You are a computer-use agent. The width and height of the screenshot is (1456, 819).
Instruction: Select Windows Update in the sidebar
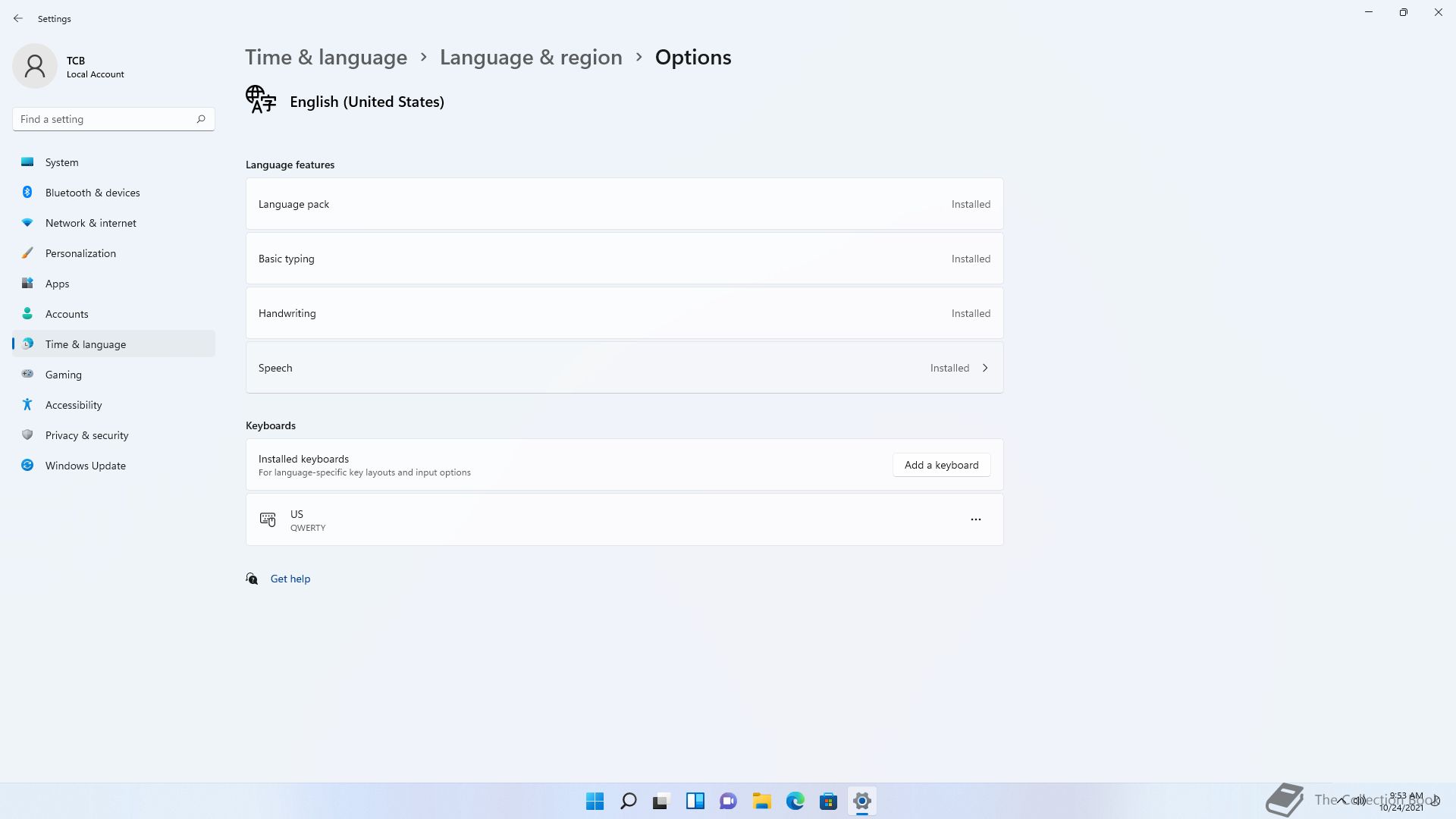point(86,466)
